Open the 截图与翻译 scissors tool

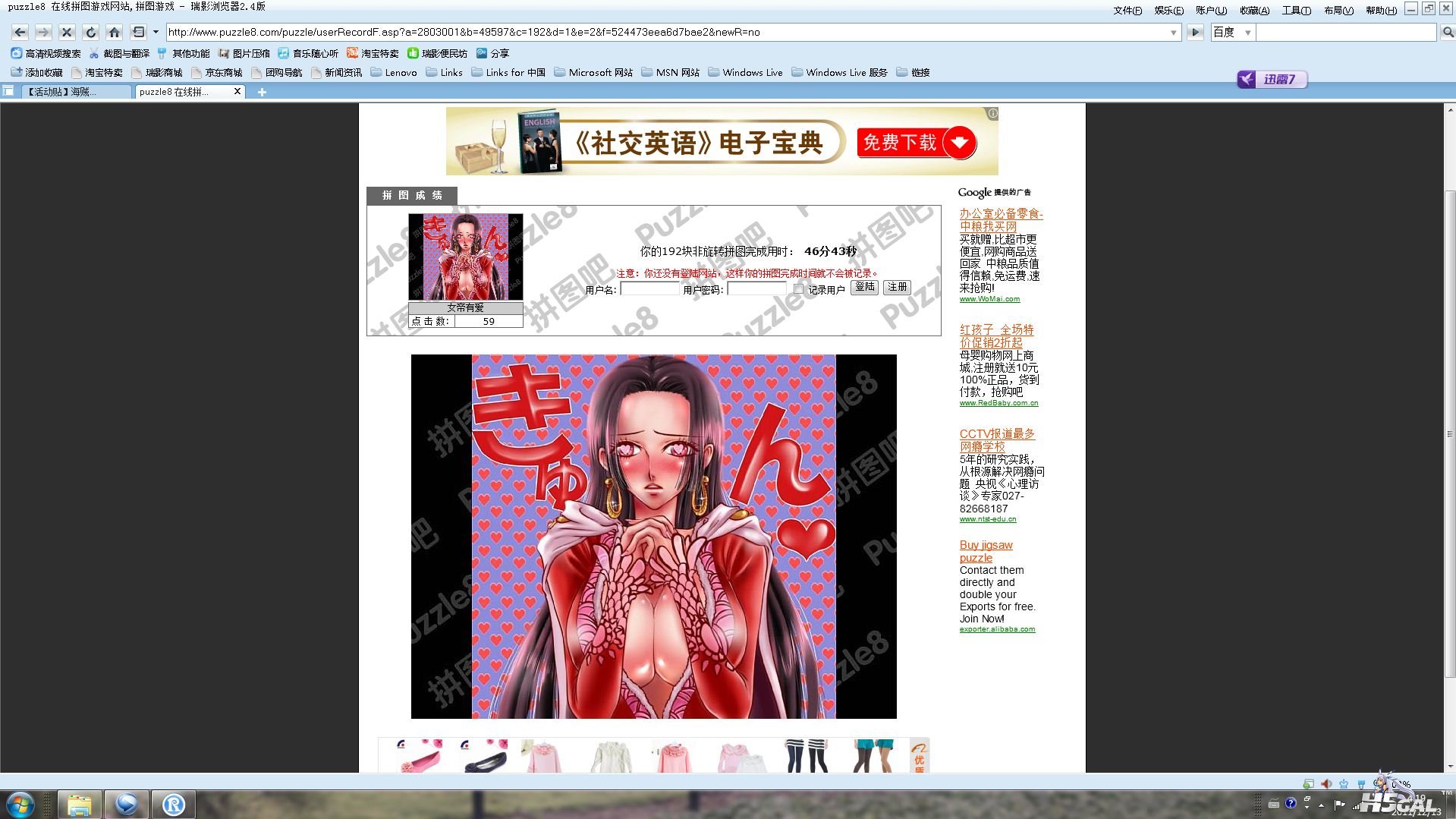click(119, 53)
